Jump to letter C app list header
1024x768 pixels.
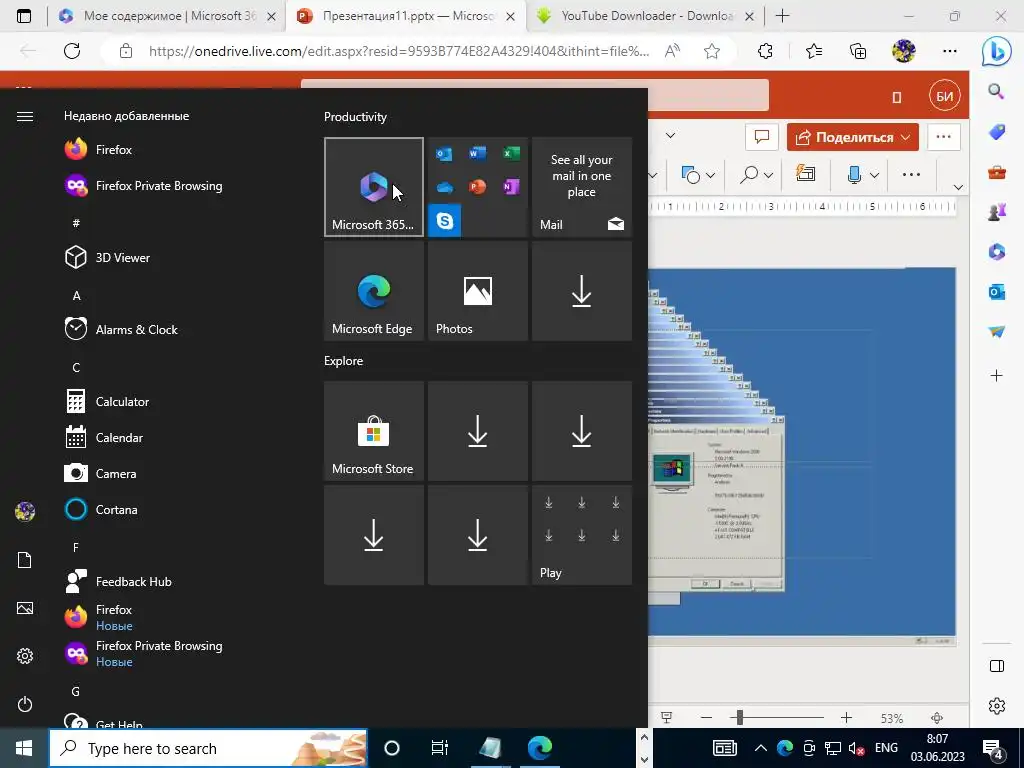76,367
